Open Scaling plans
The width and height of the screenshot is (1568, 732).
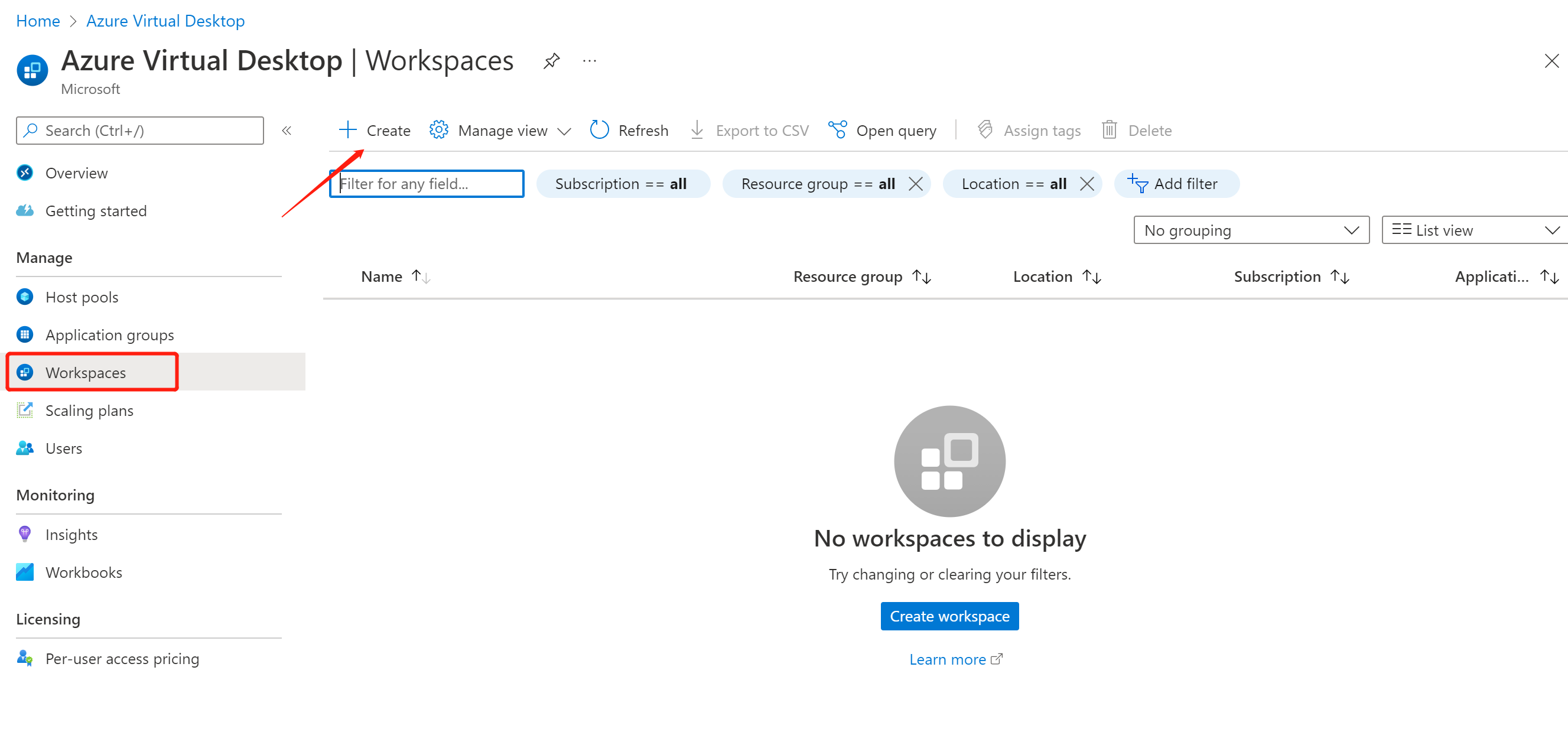pos(89,411)
